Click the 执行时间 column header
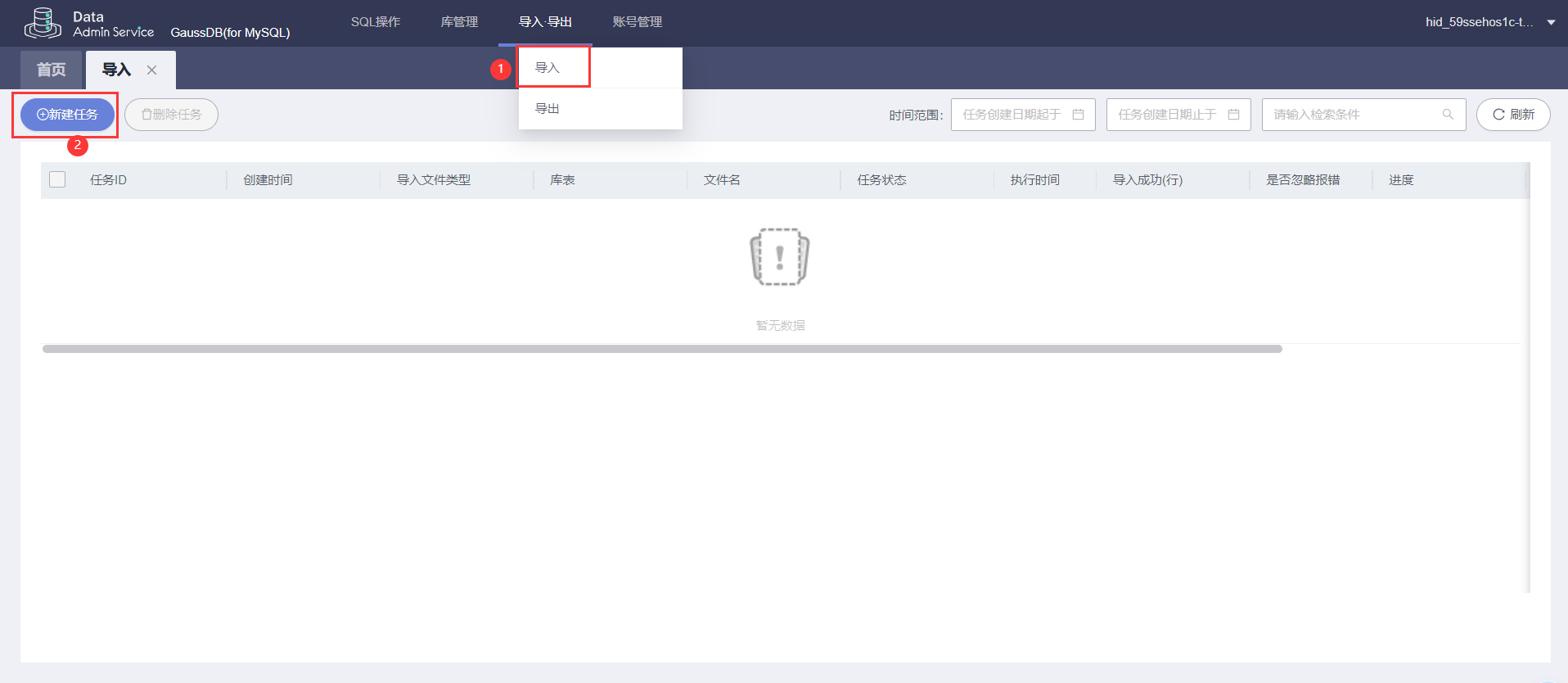This screenshot has width=1568, height=683. coord(1034,180)
